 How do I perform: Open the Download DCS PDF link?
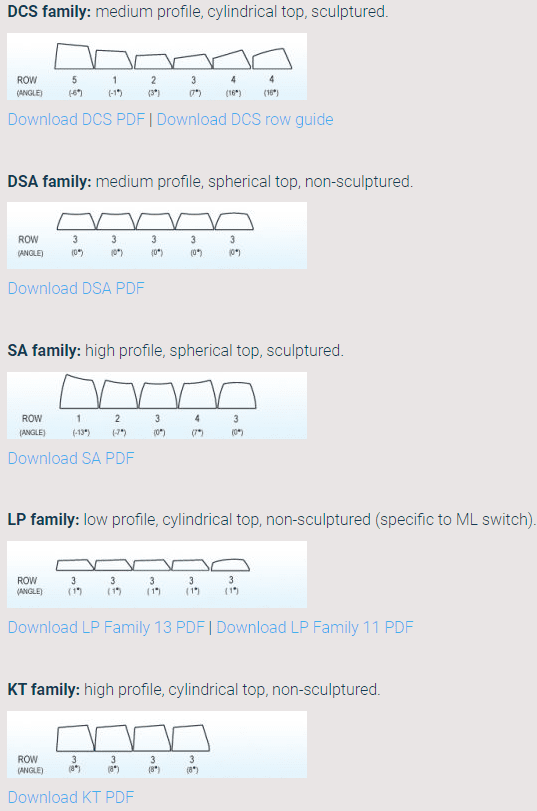[76, 119]
